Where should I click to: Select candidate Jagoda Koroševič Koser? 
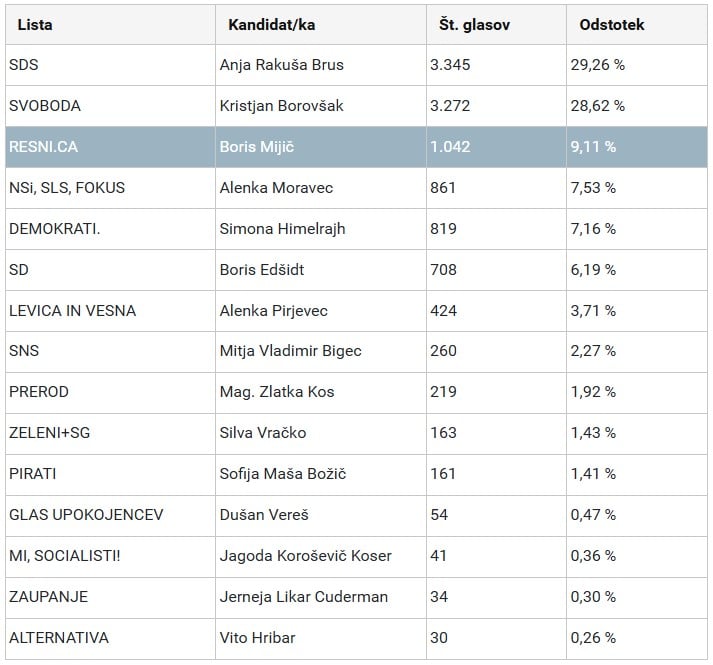click(305, 556)
